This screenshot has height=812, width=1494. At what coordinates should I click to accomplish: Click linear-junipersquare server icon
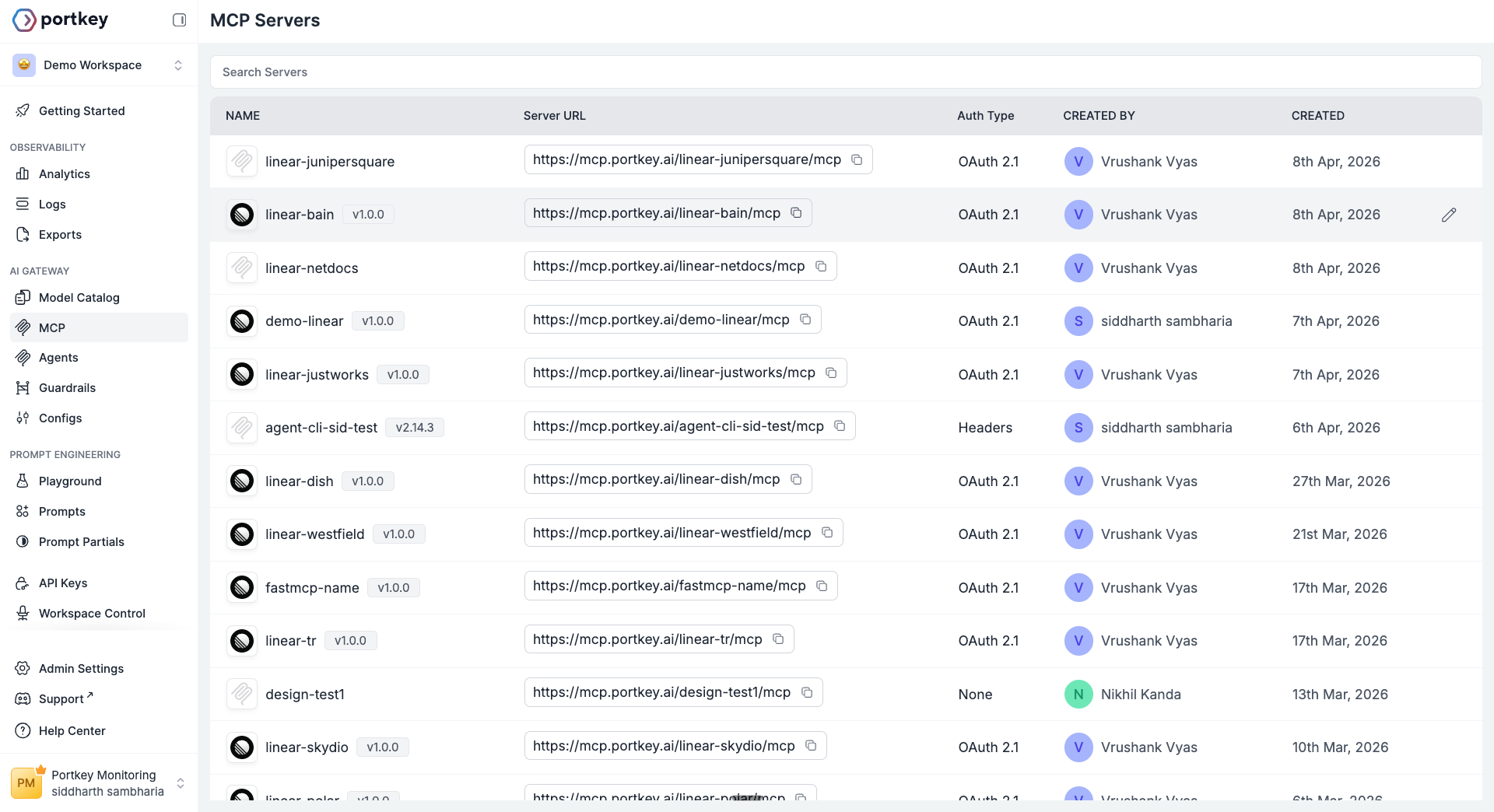point(242,161)
